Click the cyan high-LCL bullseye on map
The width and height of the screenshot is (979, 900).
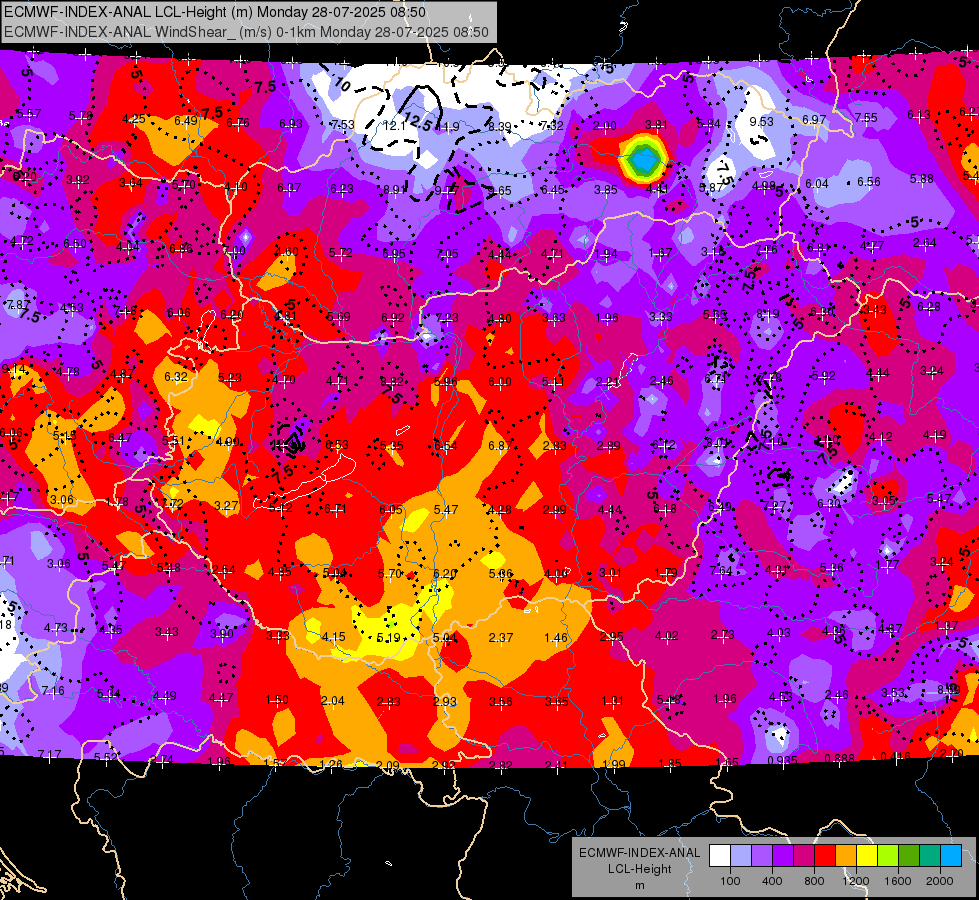642,161
